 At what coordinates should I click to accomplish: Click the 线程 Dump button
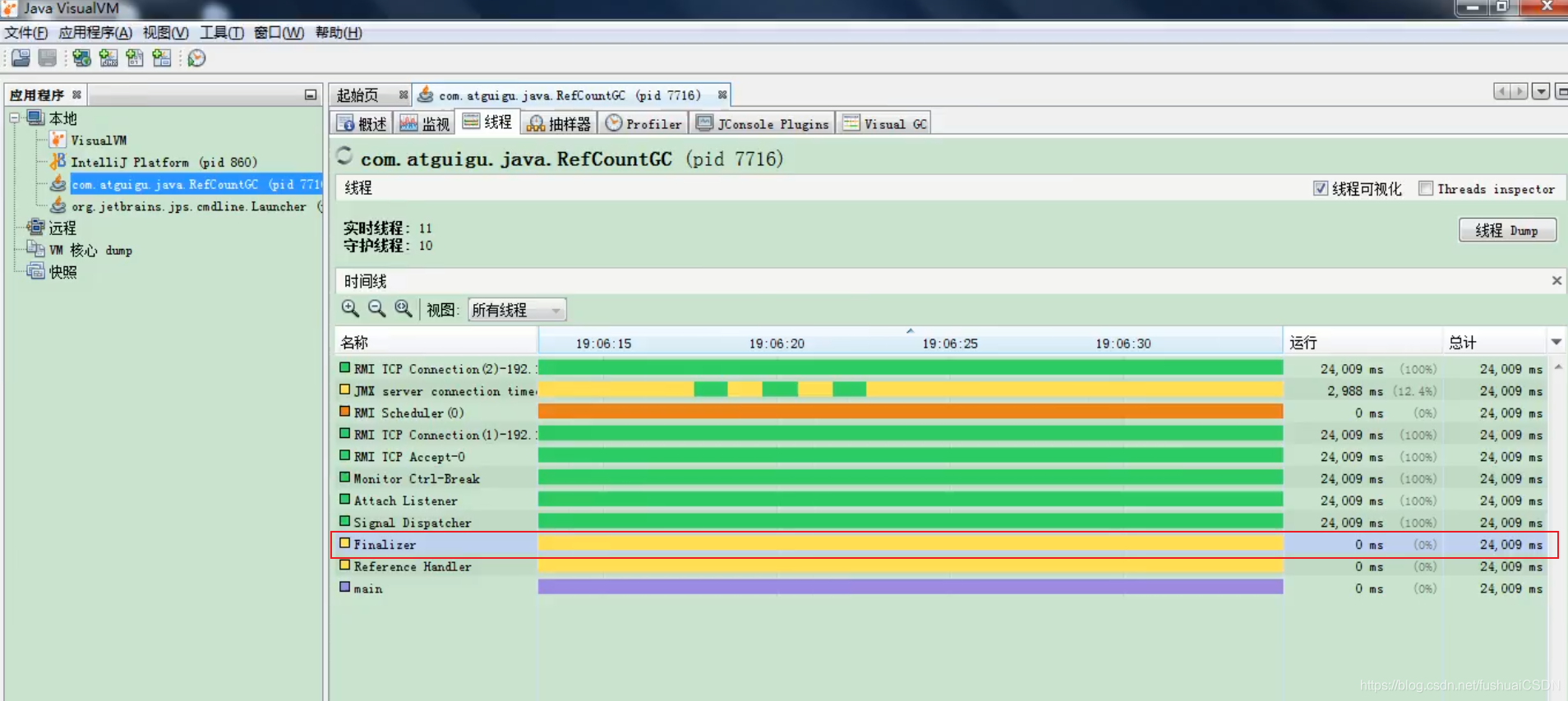click(1507, 230)
